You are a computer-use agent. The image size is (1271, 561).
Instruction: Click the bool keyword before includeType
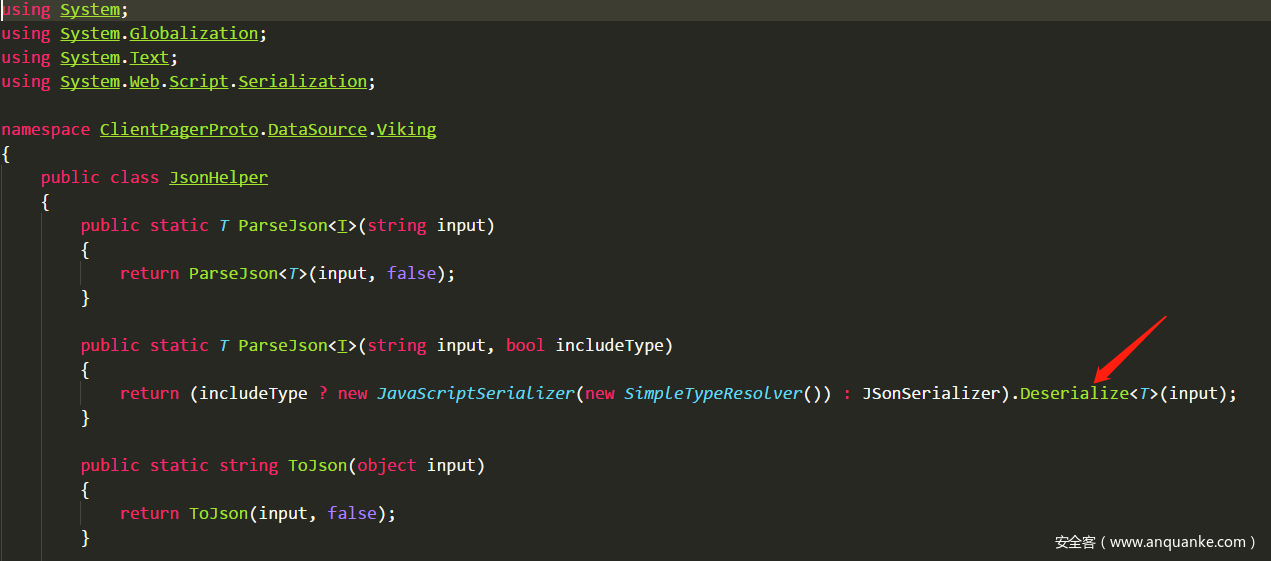(x=525, y=346)
